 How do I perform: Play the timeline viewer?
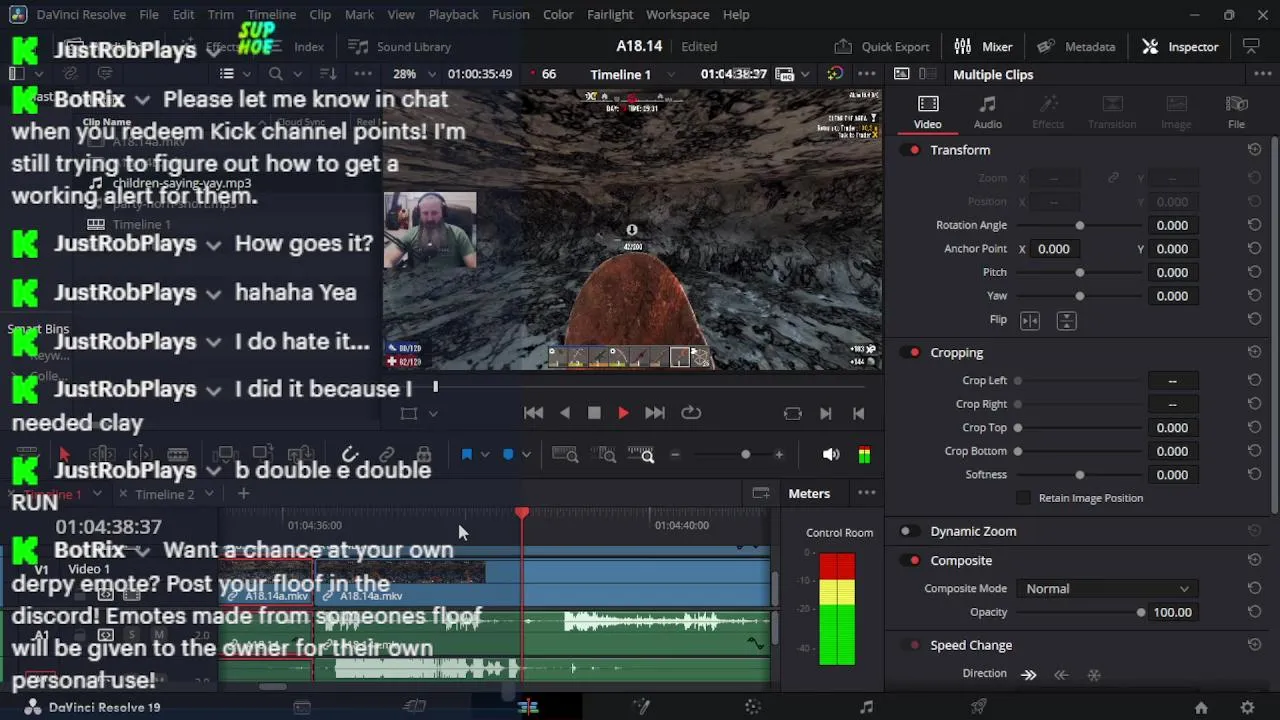click(x=623, y=413)
